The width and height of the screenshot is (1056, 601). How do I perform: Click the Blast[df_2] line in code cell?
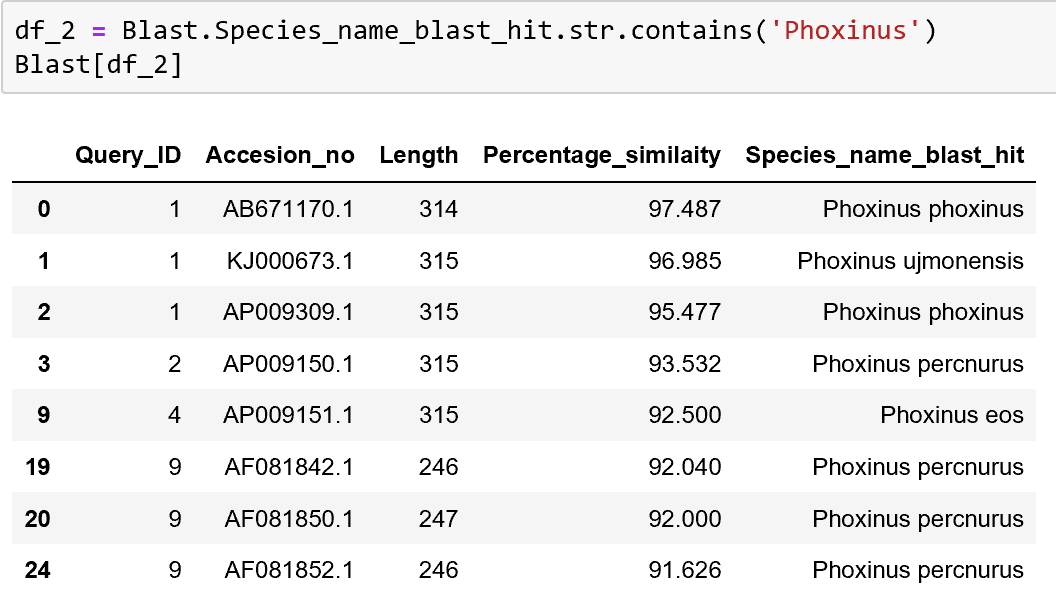[98, 65]
